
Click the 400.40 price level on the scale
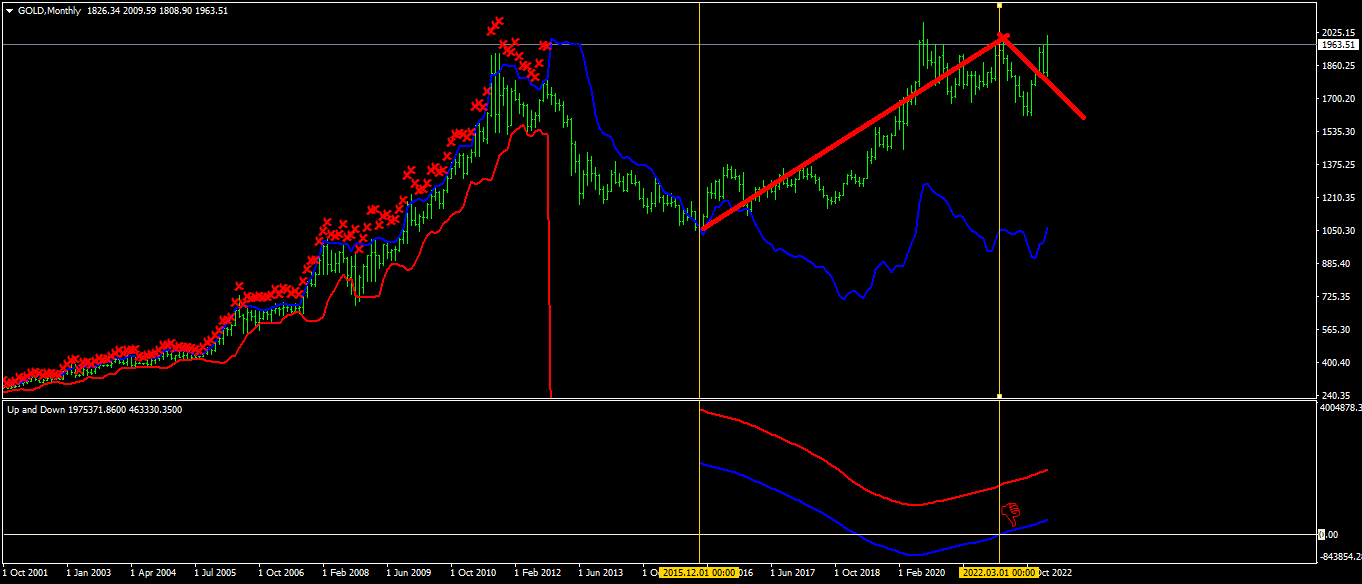(x=1336, y=363)
